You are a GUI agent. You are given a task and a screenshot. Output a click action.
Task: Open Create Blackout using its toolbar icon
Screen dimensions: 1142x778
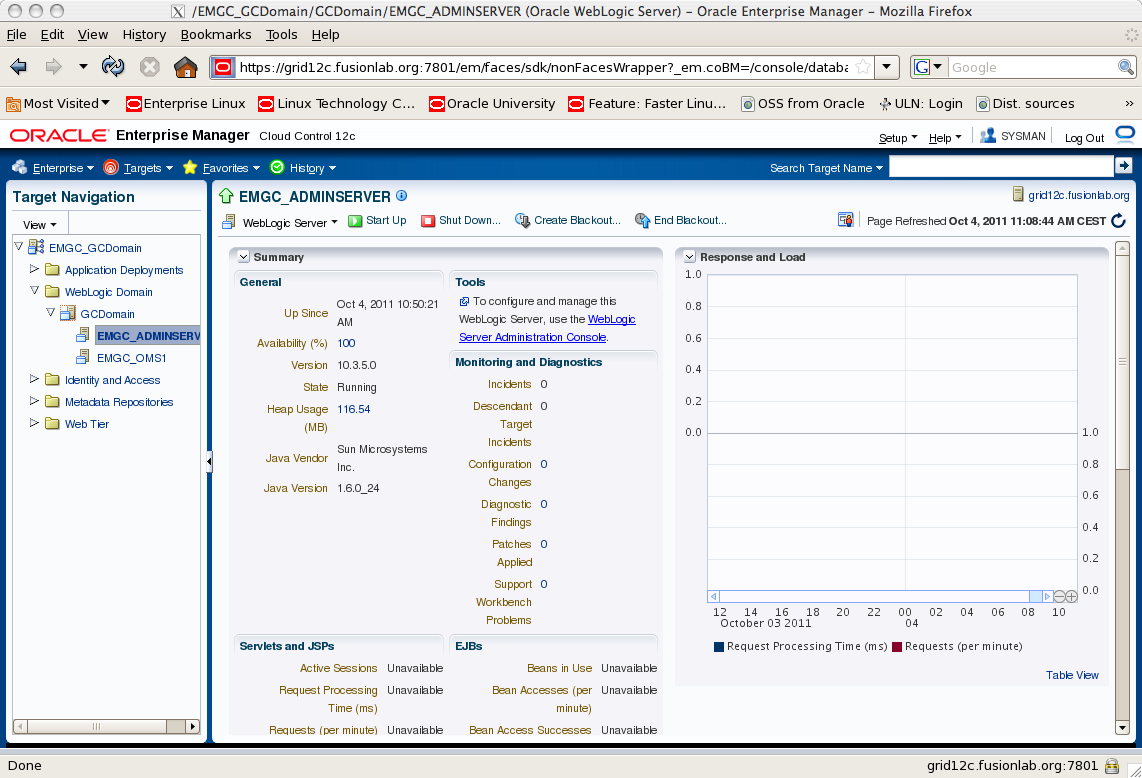point(521,220)
